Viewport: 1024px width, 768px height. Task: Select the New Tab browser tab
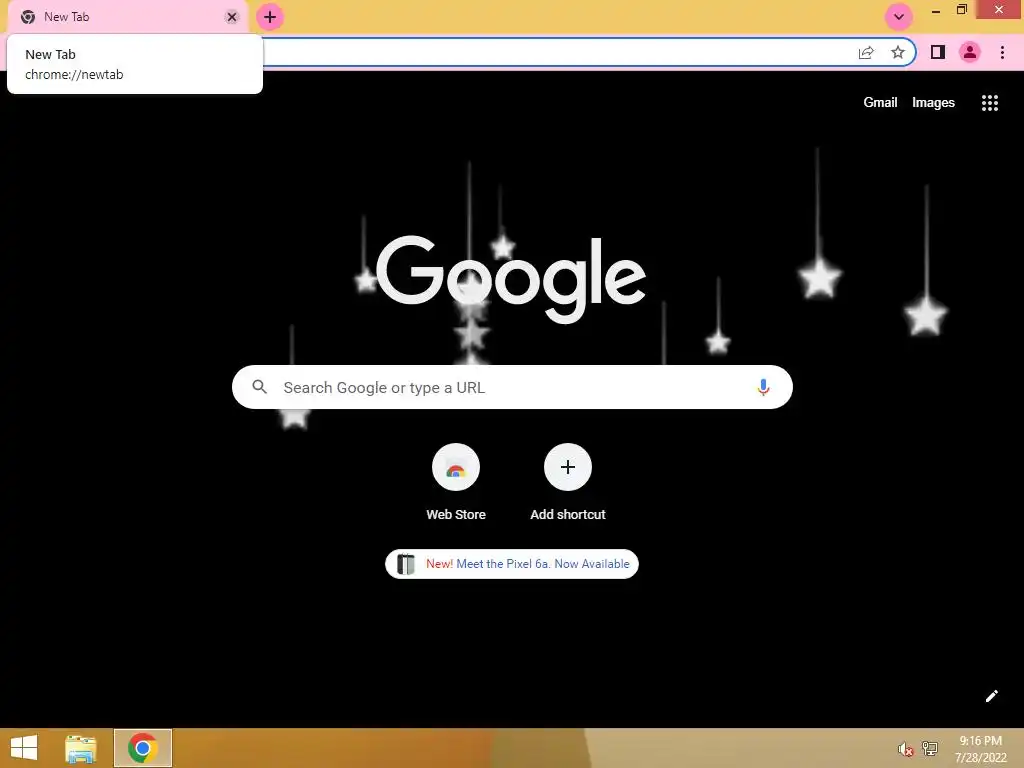tap(127, 17)
